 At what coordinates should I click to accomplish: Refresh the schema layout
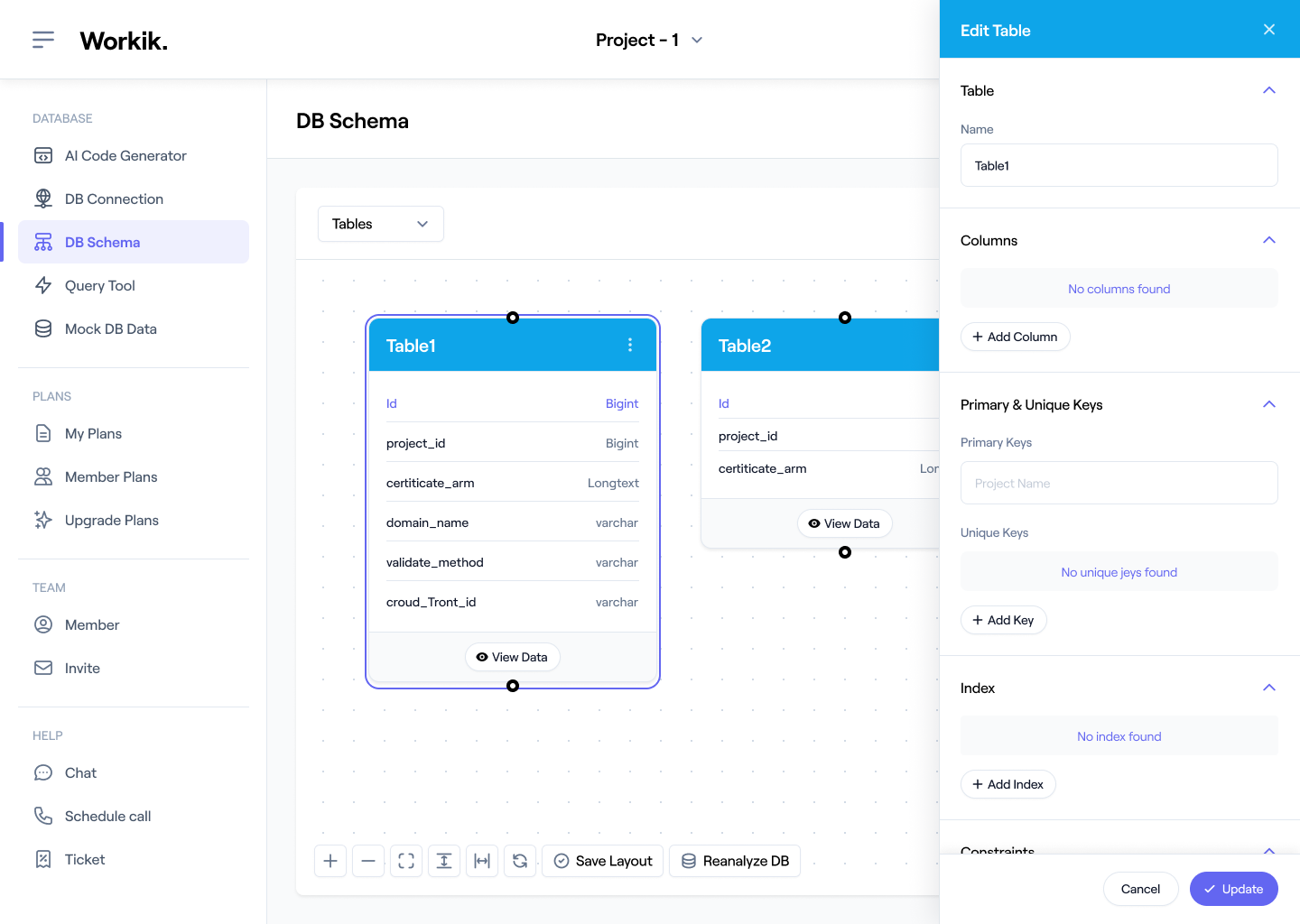pos(519,860)
